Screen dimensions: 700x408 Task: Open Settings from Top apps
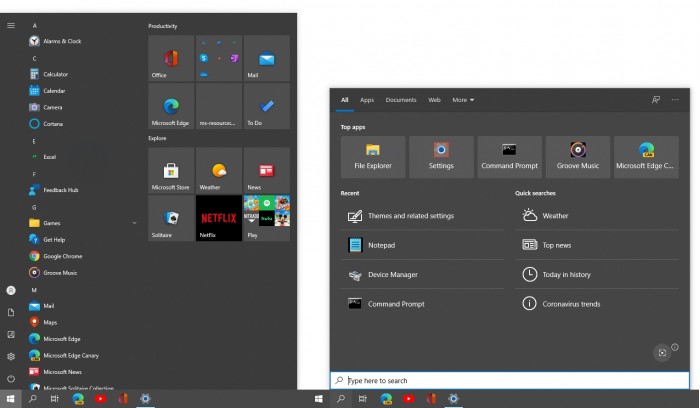pos(441,157)
